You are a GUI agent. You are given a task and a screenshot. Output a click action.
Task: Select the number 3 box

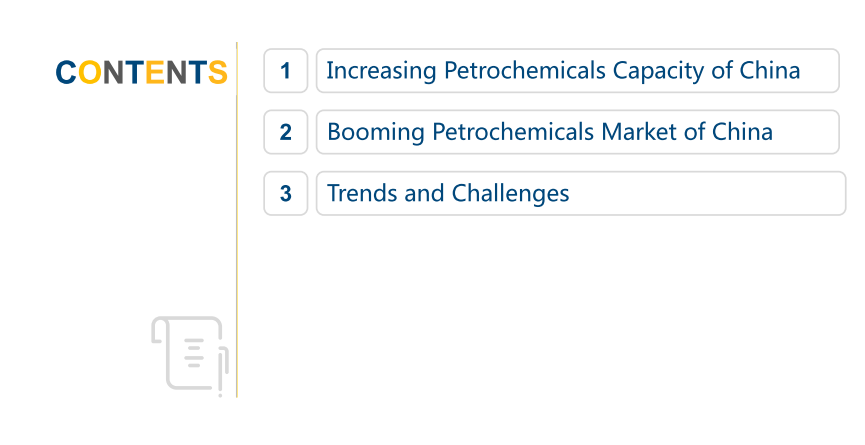(286, 193)
